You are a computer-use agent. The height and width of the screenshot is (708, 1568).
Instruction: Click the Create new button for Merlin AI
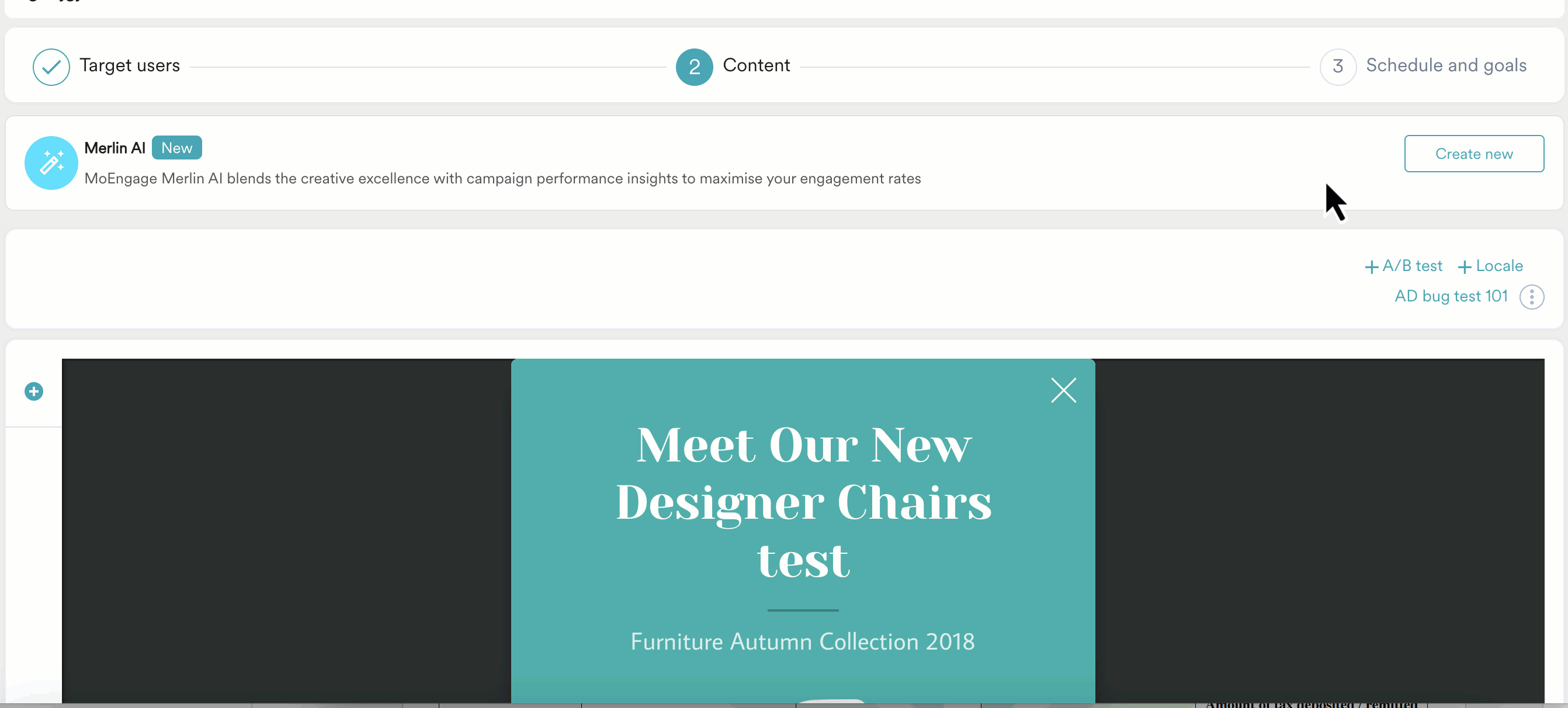(x=1474, y=154)
